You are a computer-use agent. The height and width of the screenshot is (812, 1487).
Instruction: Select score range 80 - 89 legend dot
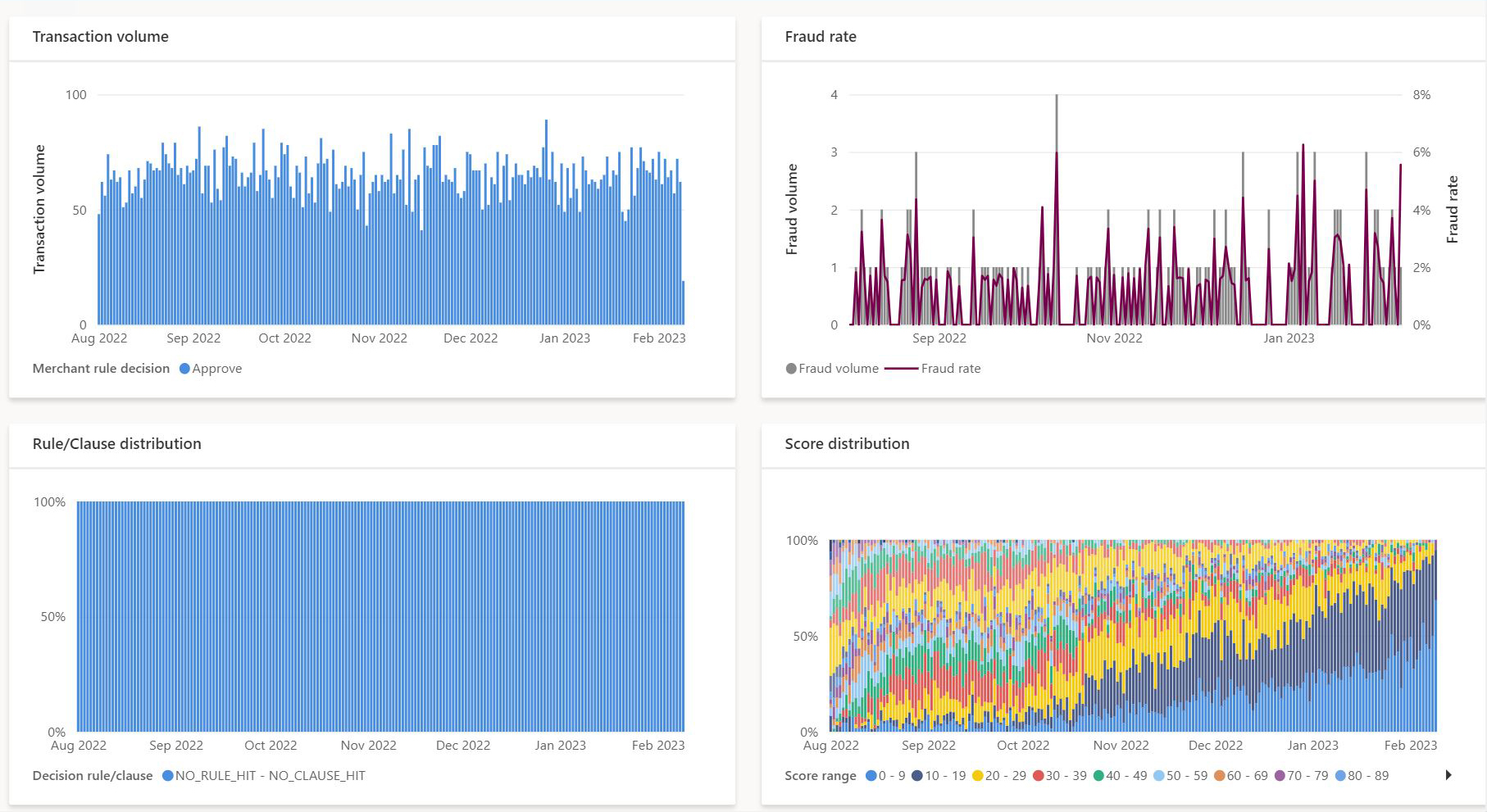tap(1340, 776)
